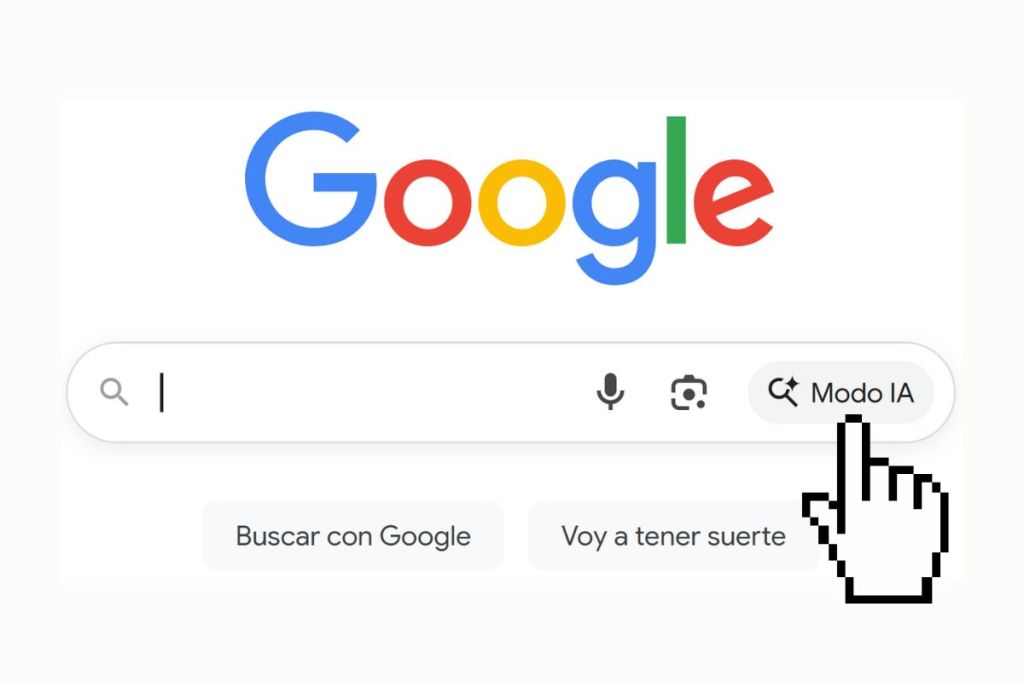Click the blinking text caret in search box

[x=161, y=393]
